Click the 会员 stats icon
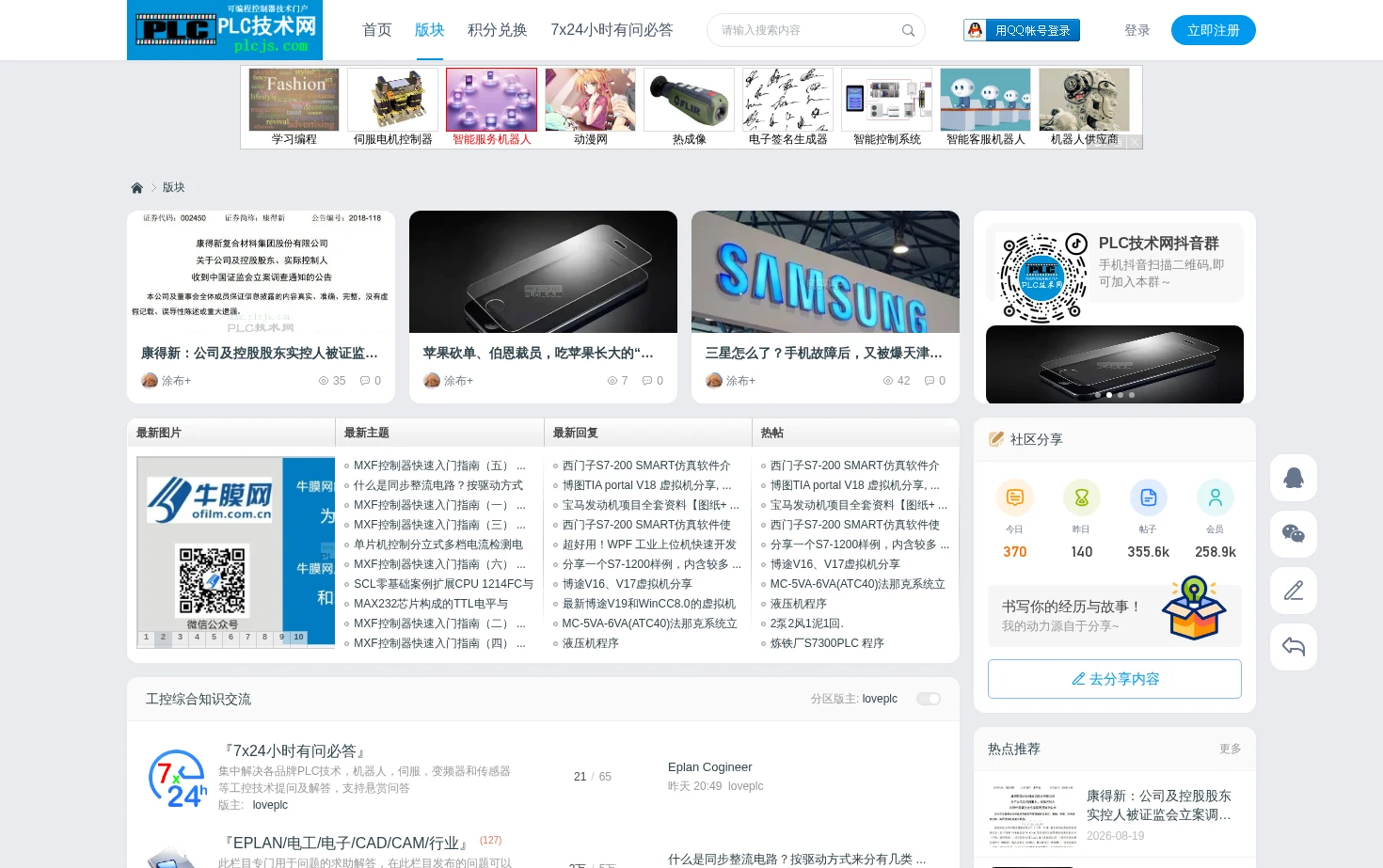1383x868 pixels. pyautogui.click(x=1216, y=497)
